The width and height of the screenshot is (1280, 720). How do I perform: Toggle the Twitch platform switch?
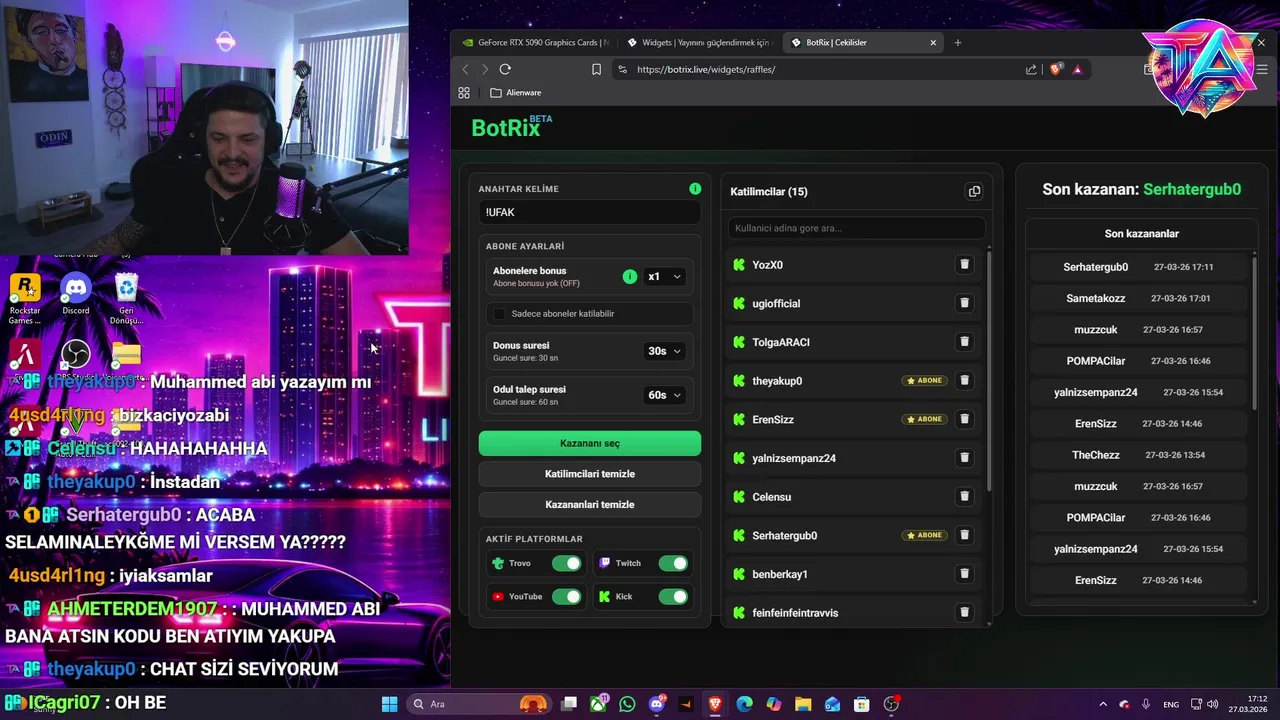673,563
